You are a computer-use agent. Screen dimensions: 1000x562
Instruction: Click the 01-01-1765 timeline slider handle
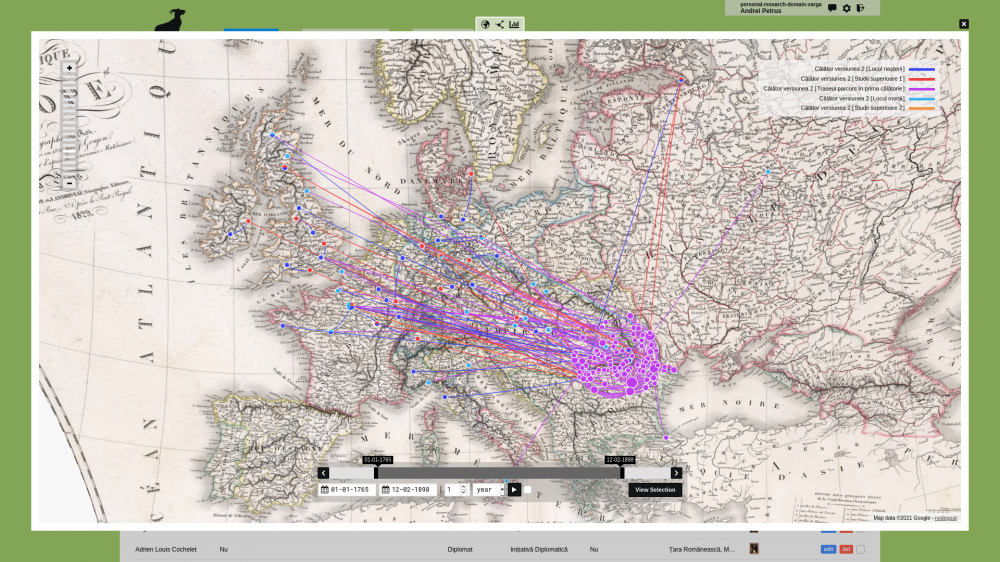point(377,472)
